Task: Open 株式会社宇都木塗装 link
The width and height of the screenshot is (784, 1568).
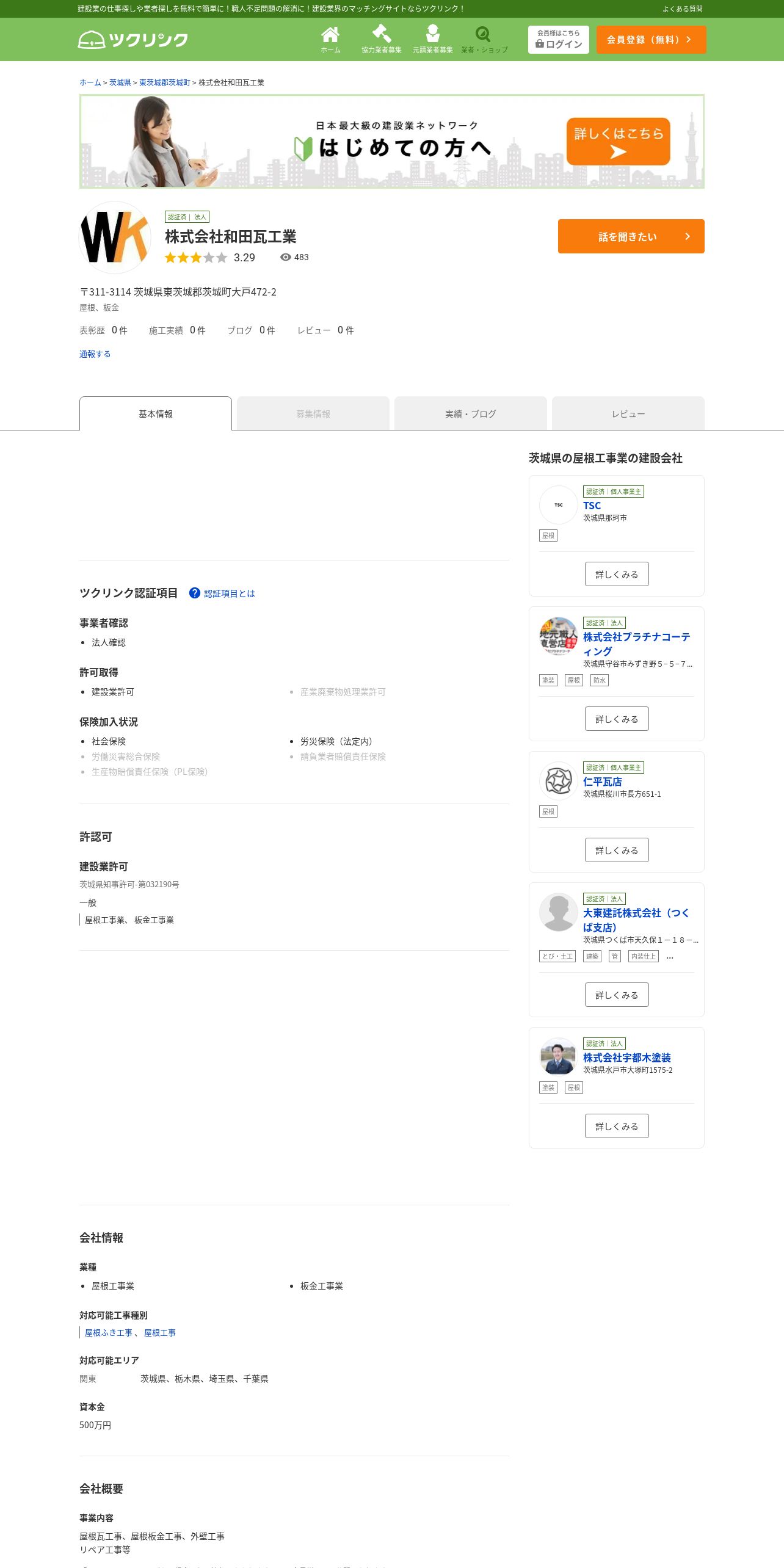Action: pyautogui.click(x=627, y=1058)
